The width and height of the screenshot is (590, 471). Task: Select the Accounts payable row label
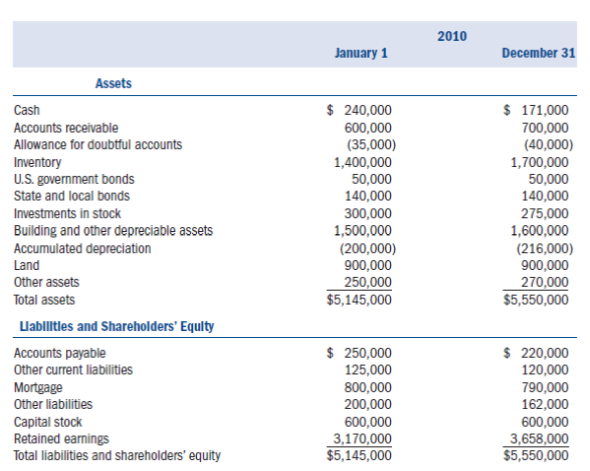[x=60, y=353]
